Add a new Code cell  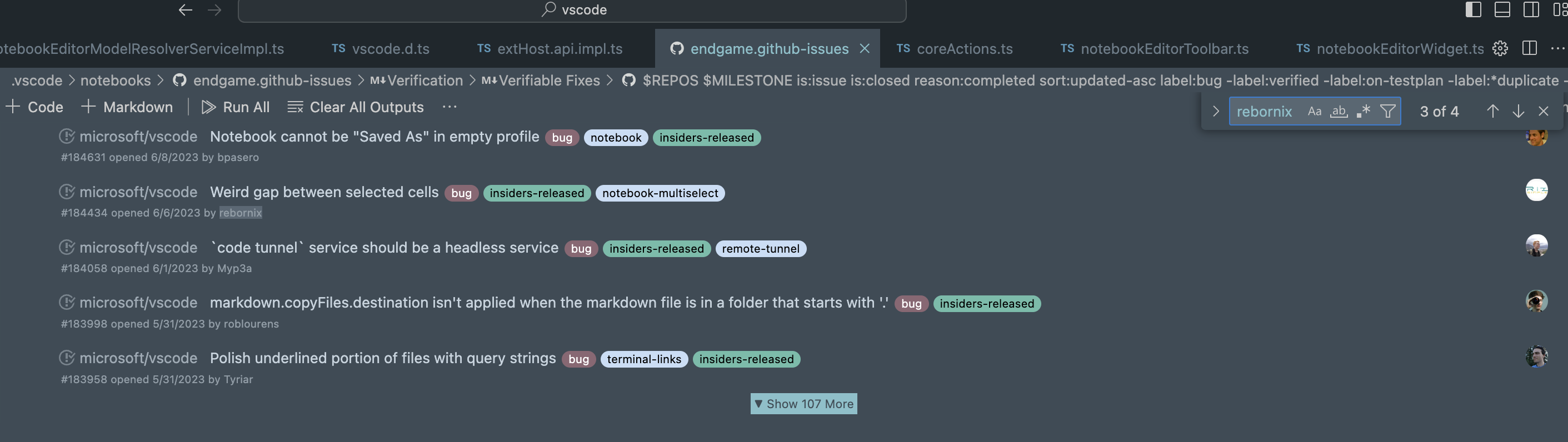point(34,107)
